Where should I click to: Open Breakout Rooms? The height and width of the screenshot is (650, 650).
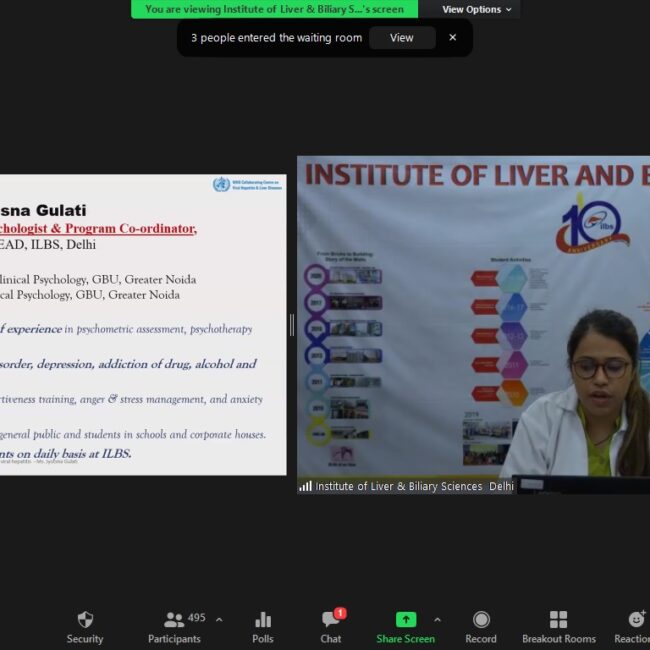pos(558,627)
